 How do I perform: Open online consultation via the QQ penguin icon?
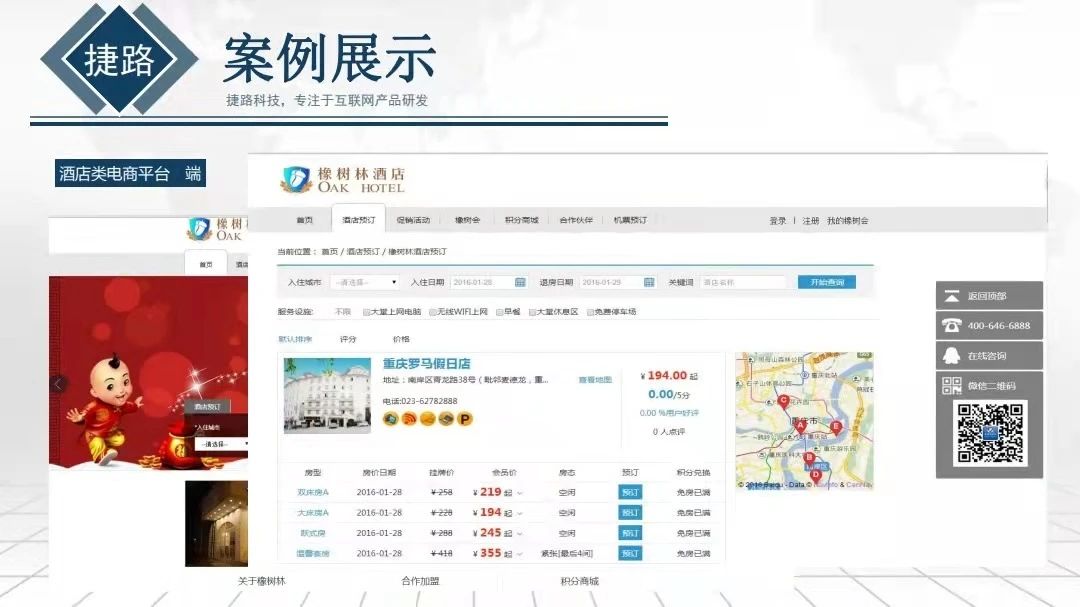(951, 355)
